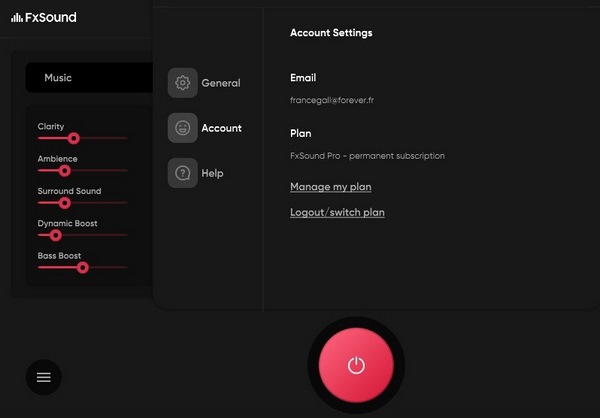Open the Help settings tab
The height and width of the screenshot is (418, 600).
click(x=196, y=173)
